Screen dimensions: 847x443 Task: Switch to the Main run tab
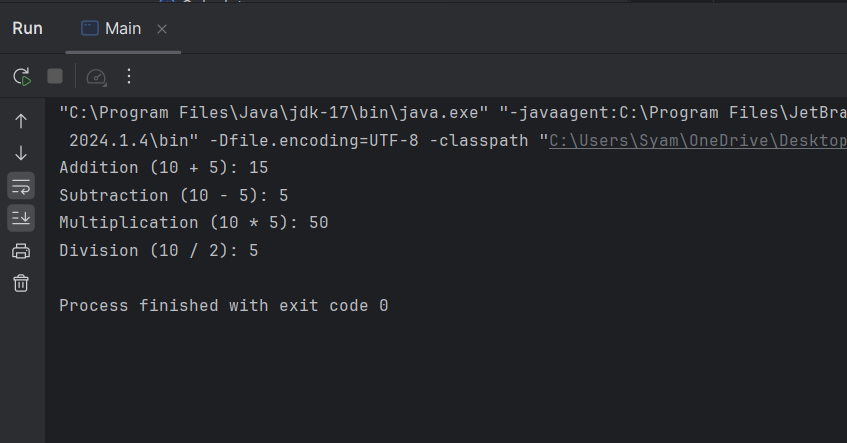(123, 29)
